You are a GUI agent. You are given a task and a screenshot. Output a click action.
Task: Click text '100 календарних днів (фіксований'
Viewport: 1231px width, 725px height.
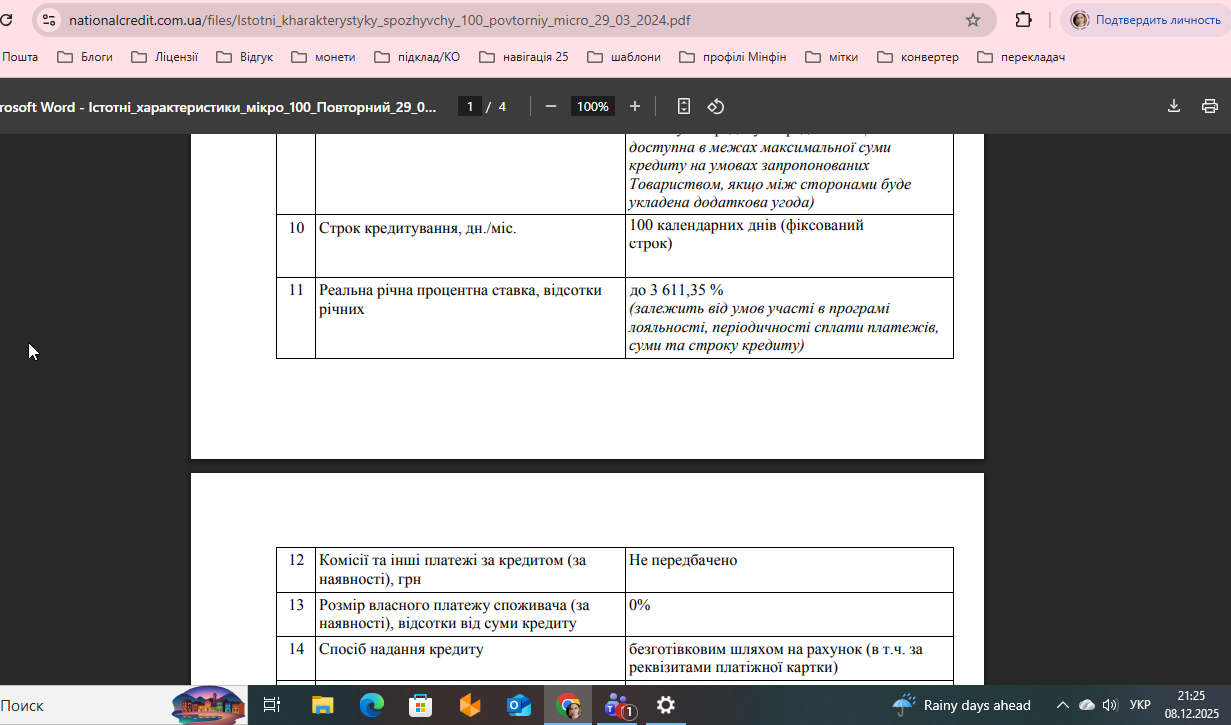747,226
